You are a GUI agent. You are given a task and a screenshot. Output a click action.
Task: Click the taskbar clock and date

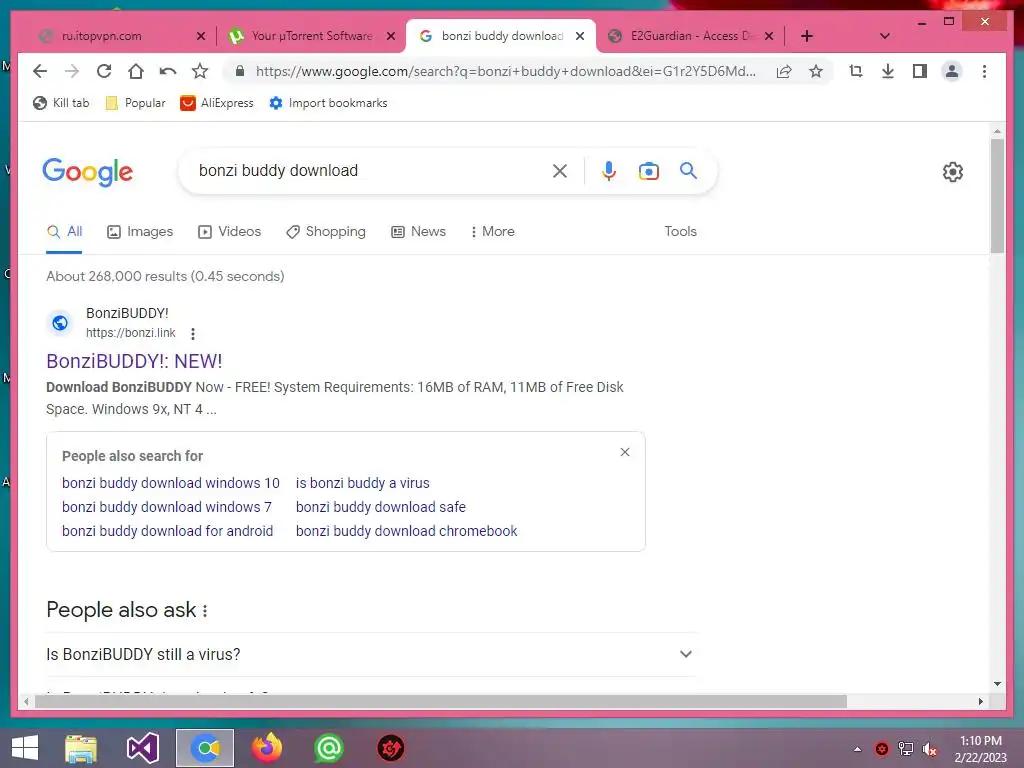pos(980,749)
